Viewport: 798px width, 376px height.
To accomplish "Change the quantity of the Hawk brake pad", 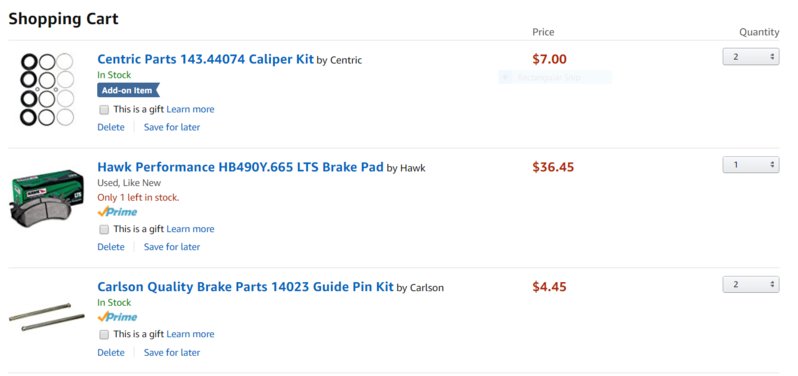I will 751,164.
